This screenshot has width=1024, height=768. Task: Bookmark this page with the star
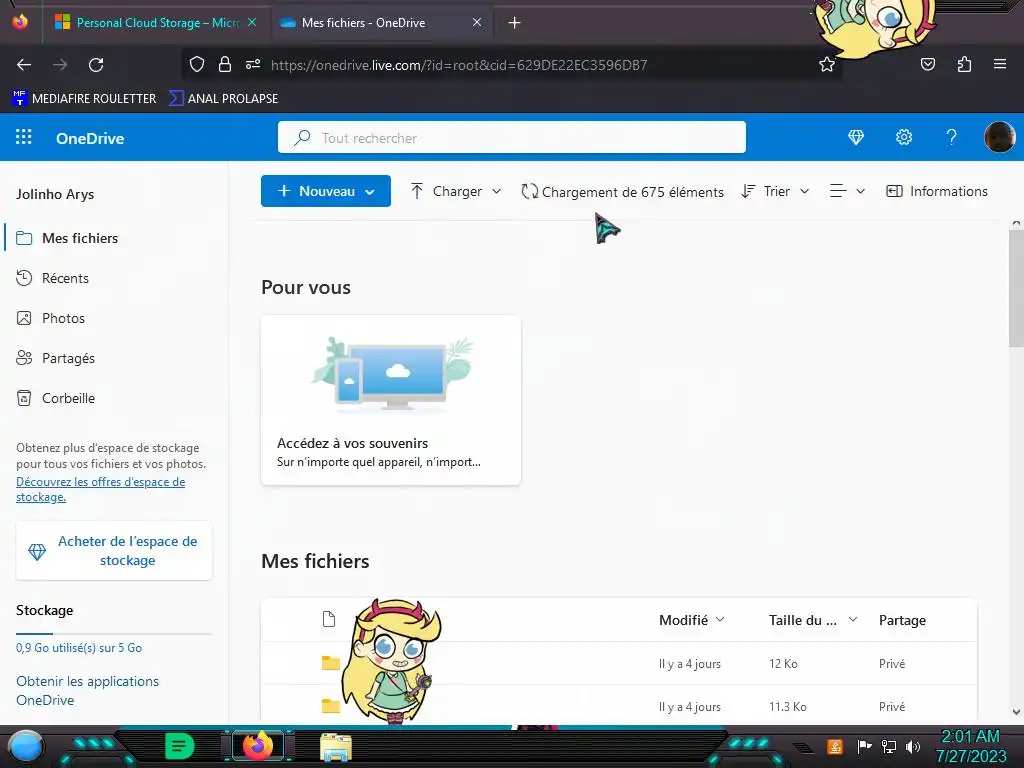[x=827, y=65]
